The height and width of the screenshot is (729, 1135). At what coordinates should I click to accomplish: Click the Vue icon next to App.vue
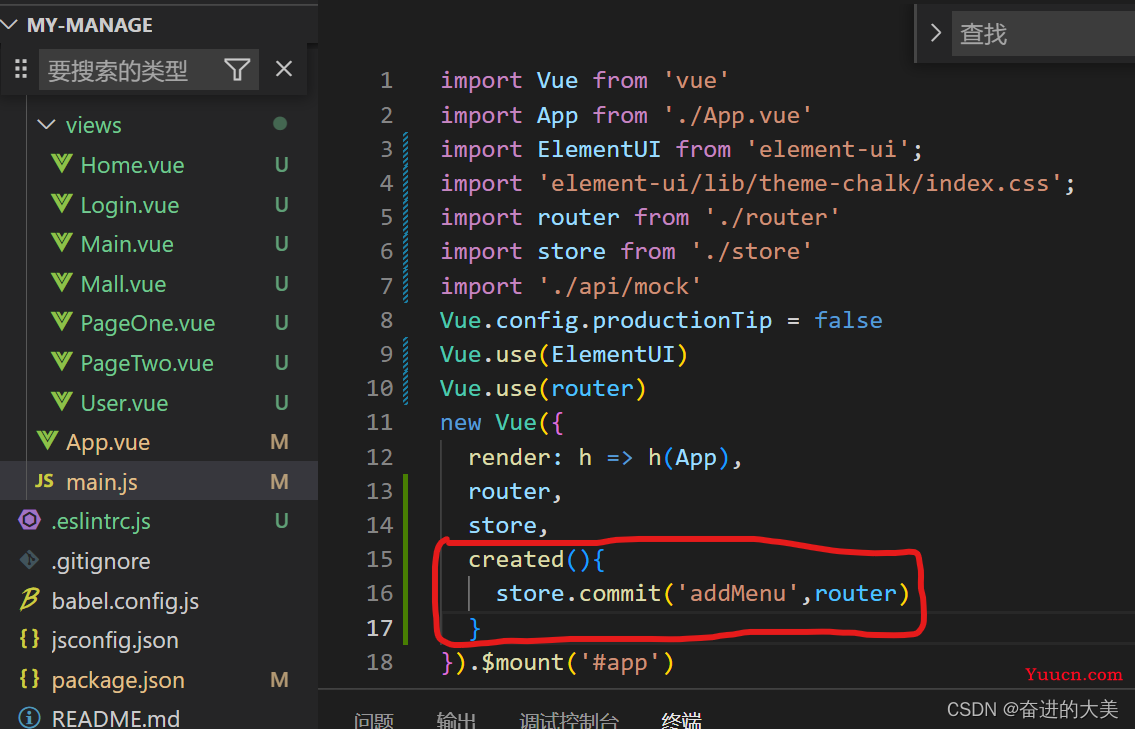48,440
